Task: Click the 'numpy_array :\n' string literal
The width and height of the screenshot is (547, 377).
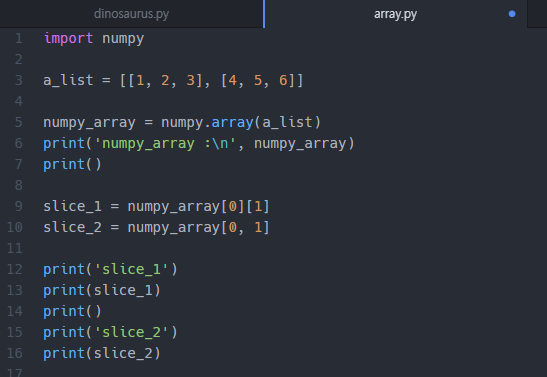Action: tap(165, 144)
